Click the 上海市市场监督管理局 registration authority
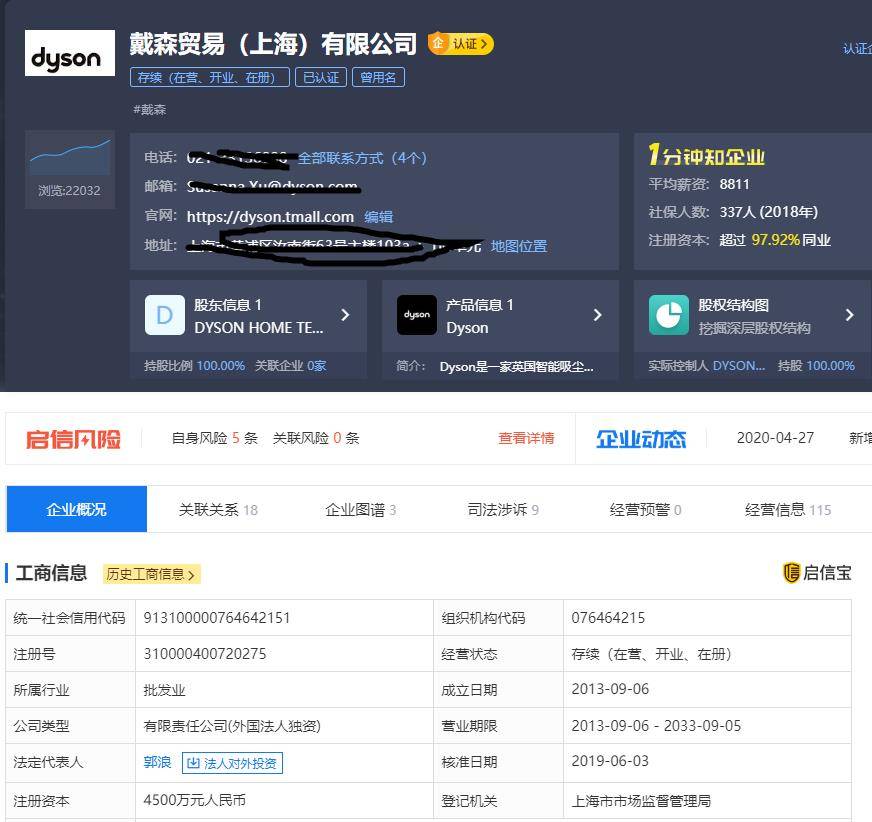872x822 pixels. click(641, 801)
